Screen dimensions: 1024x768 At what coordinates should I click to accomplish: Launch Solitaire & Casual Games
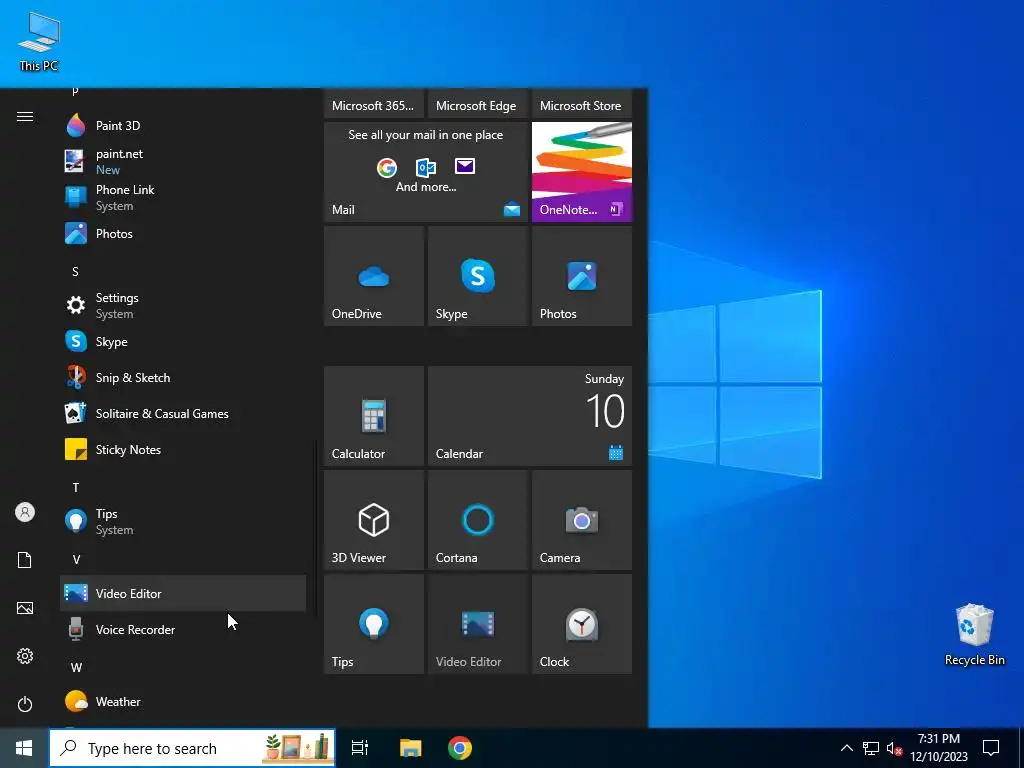(183, 413)
